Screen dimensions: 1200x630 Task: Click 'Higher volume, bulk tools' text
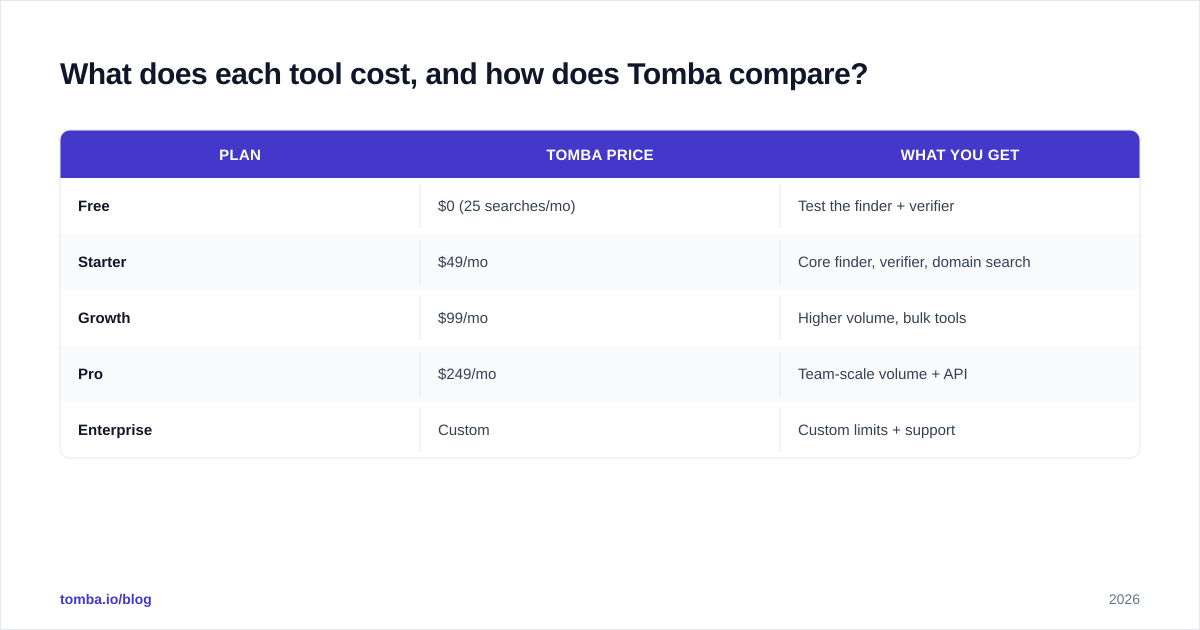882,318
